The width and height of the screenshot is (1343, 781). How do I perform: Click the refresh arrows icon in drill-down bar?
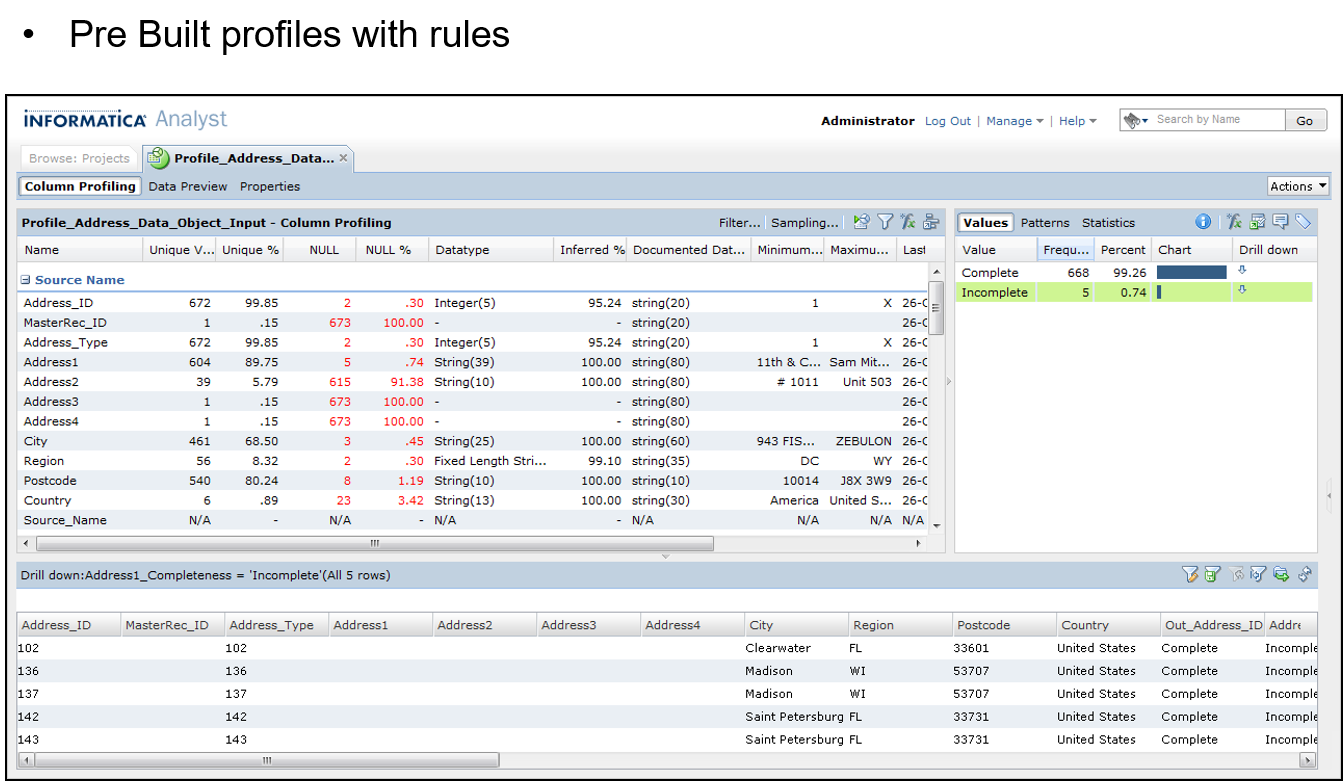pyautogui.click(x=1304, y=574)
